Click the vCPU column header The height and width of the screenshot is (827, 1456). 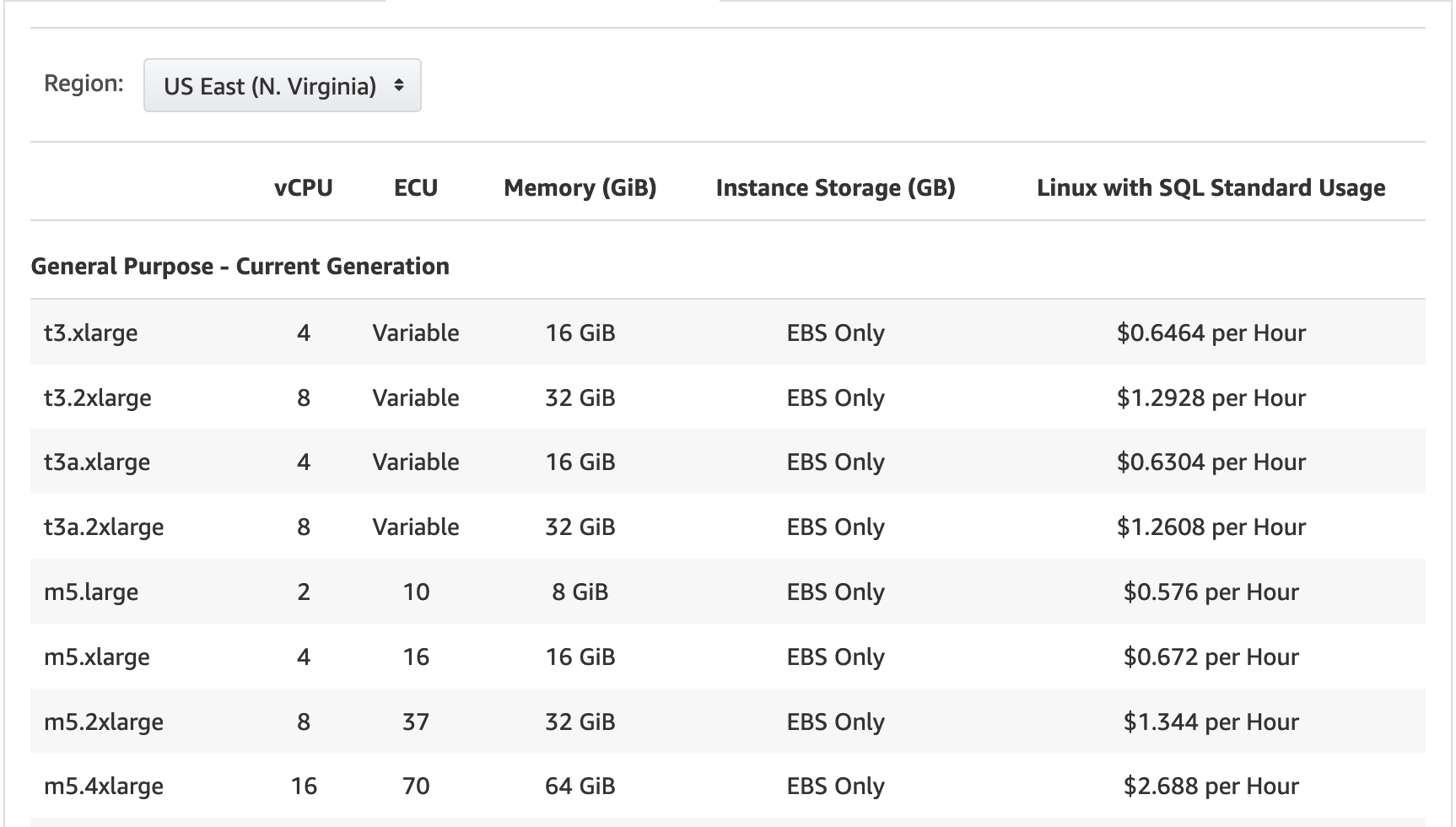pos(303,187)
